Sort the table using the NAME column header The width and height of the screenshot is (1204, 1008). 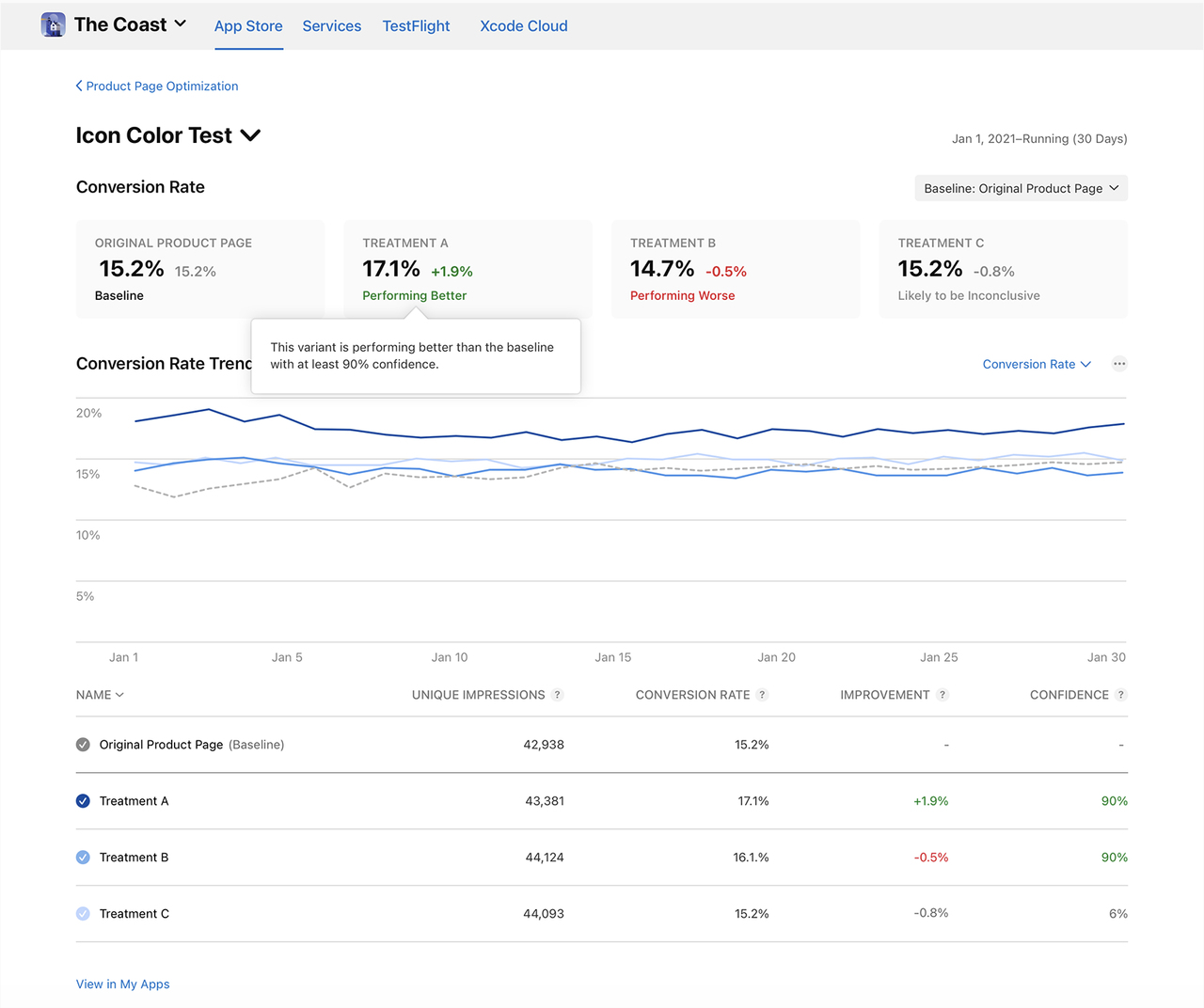[x=99, y=695]
